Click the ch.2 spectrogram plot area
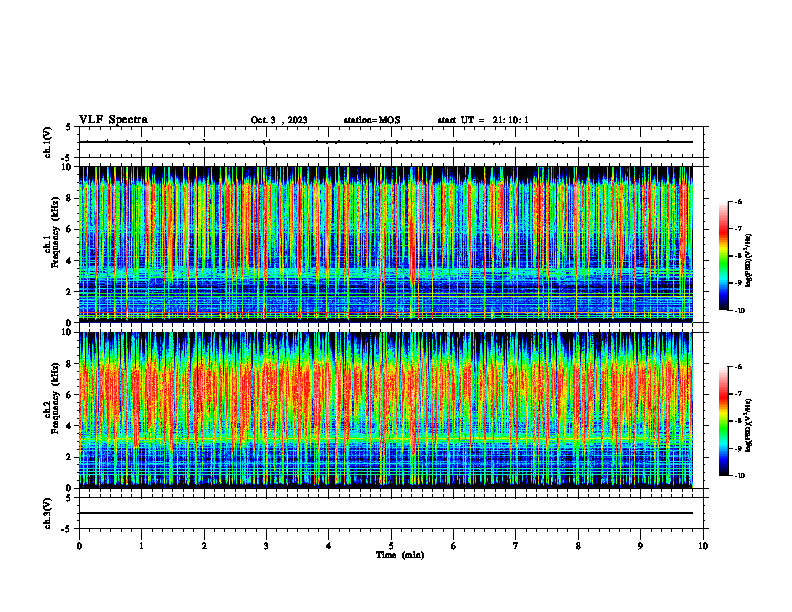792x612 pixels. 386,410
